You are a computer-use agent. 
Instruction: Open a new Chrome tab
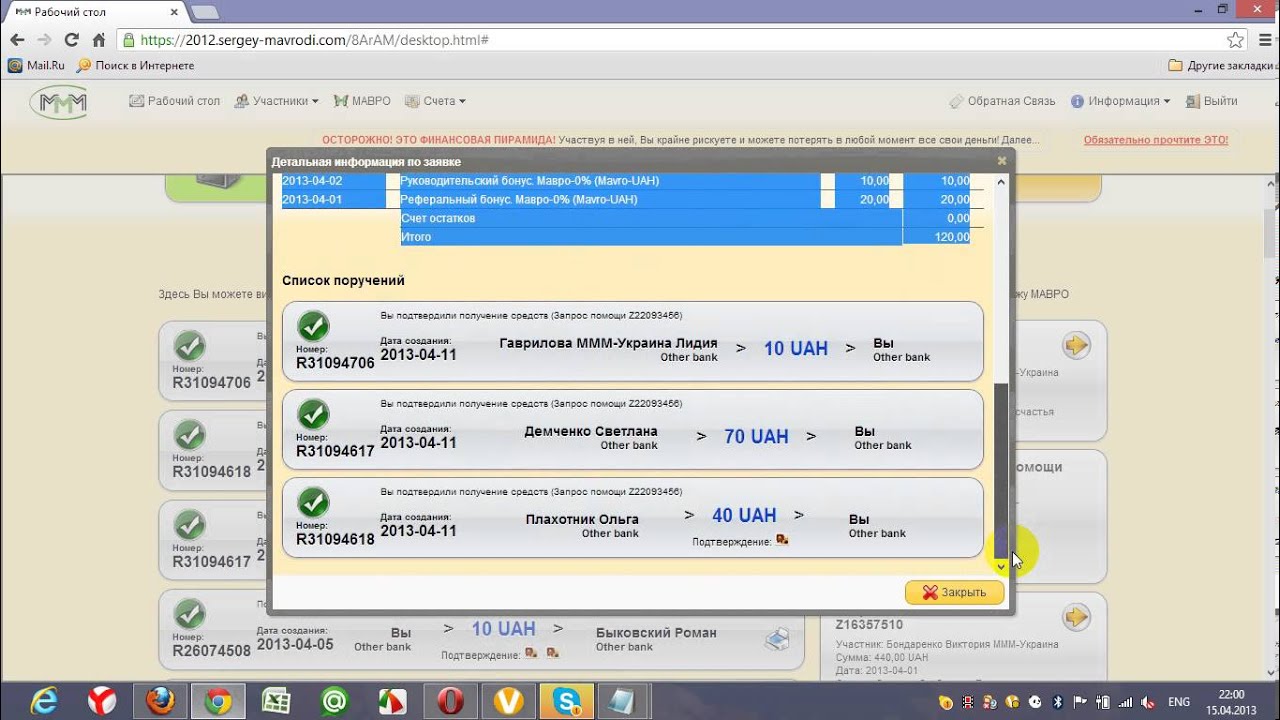[x=204, y=12]
